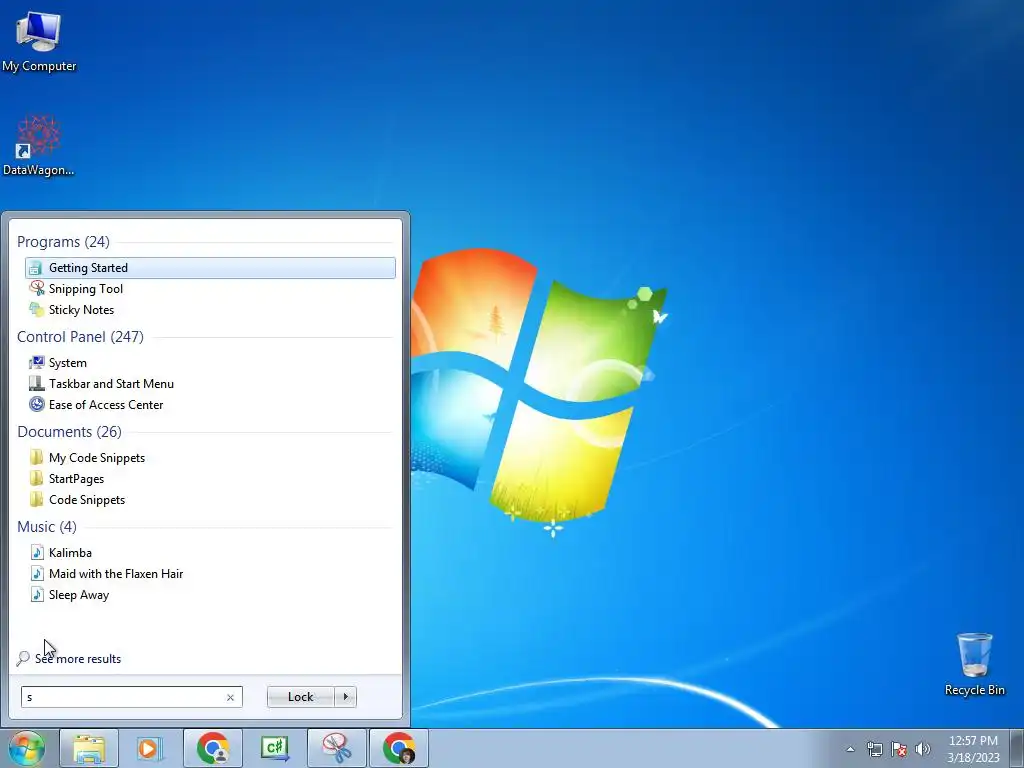Open Sticky Notes program result
Image resolution: width=1024 pixels, height=768 pixels.
click(x=210, y=310)
